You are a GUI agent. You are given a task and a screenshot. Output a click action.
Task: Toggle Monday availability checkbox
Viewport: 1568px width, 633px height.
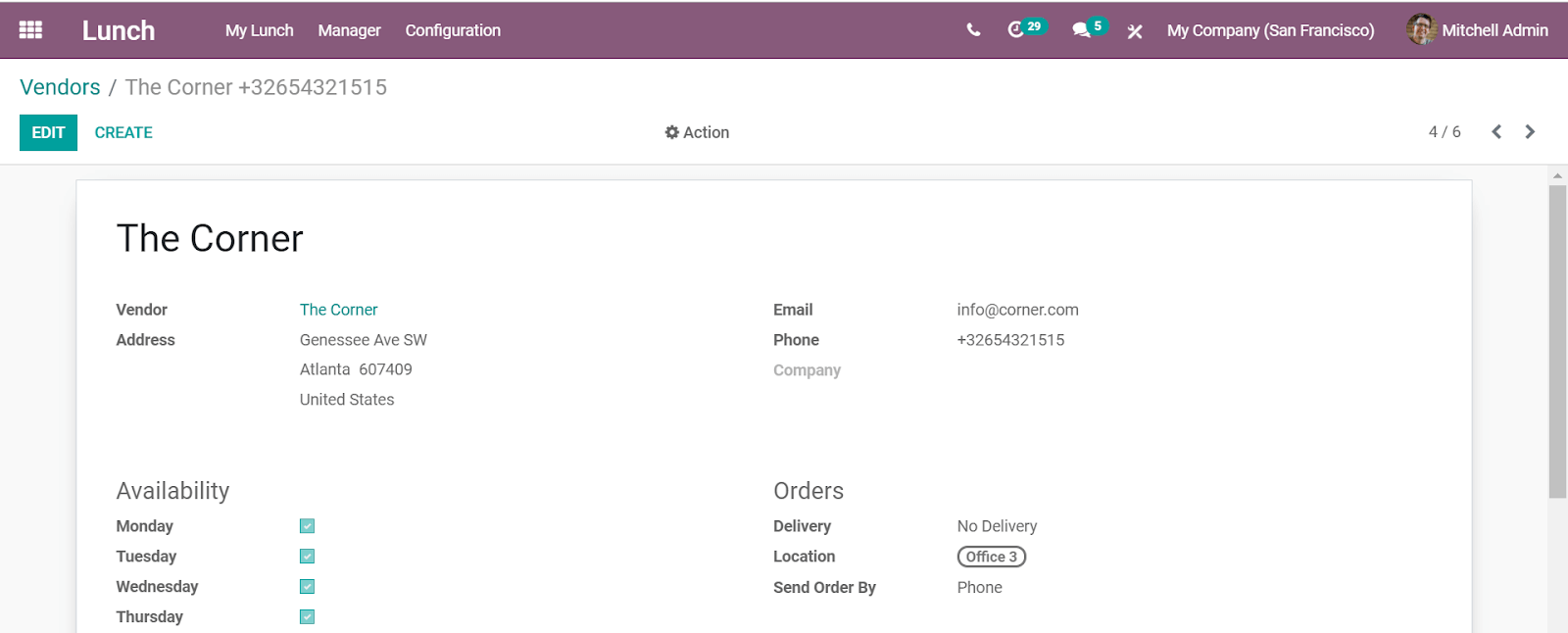[307, 526]
